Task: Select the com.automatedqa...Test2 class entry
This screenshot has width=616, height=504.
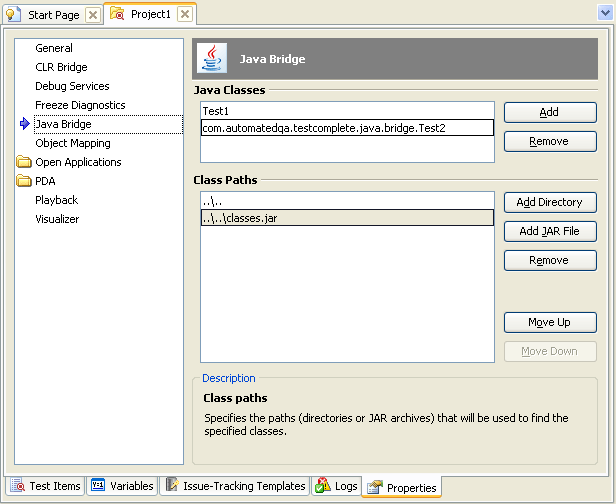Action: tap(347, 128)
